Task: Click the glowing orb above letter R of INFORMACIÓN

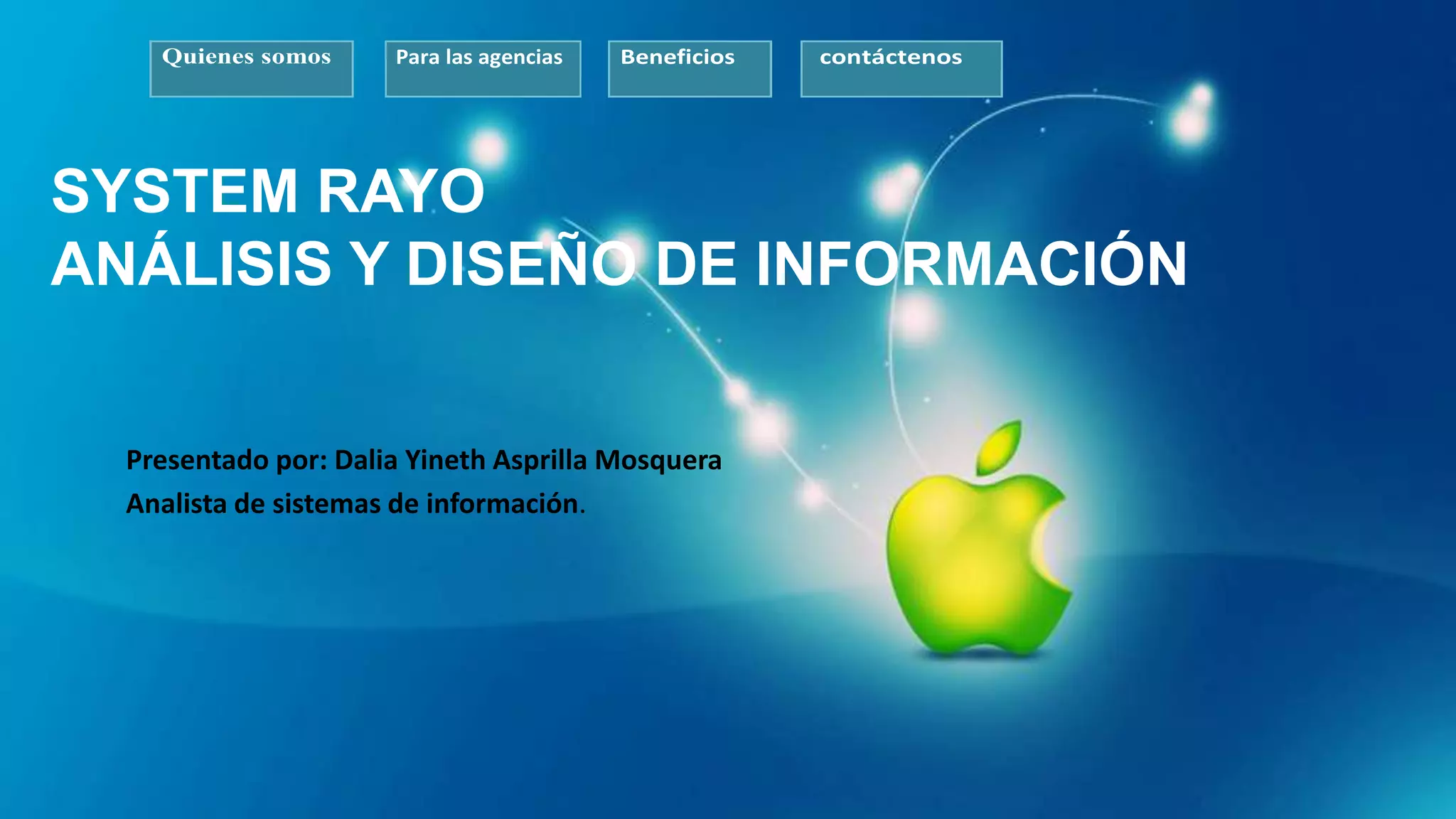Action: [x=896, y=187]
